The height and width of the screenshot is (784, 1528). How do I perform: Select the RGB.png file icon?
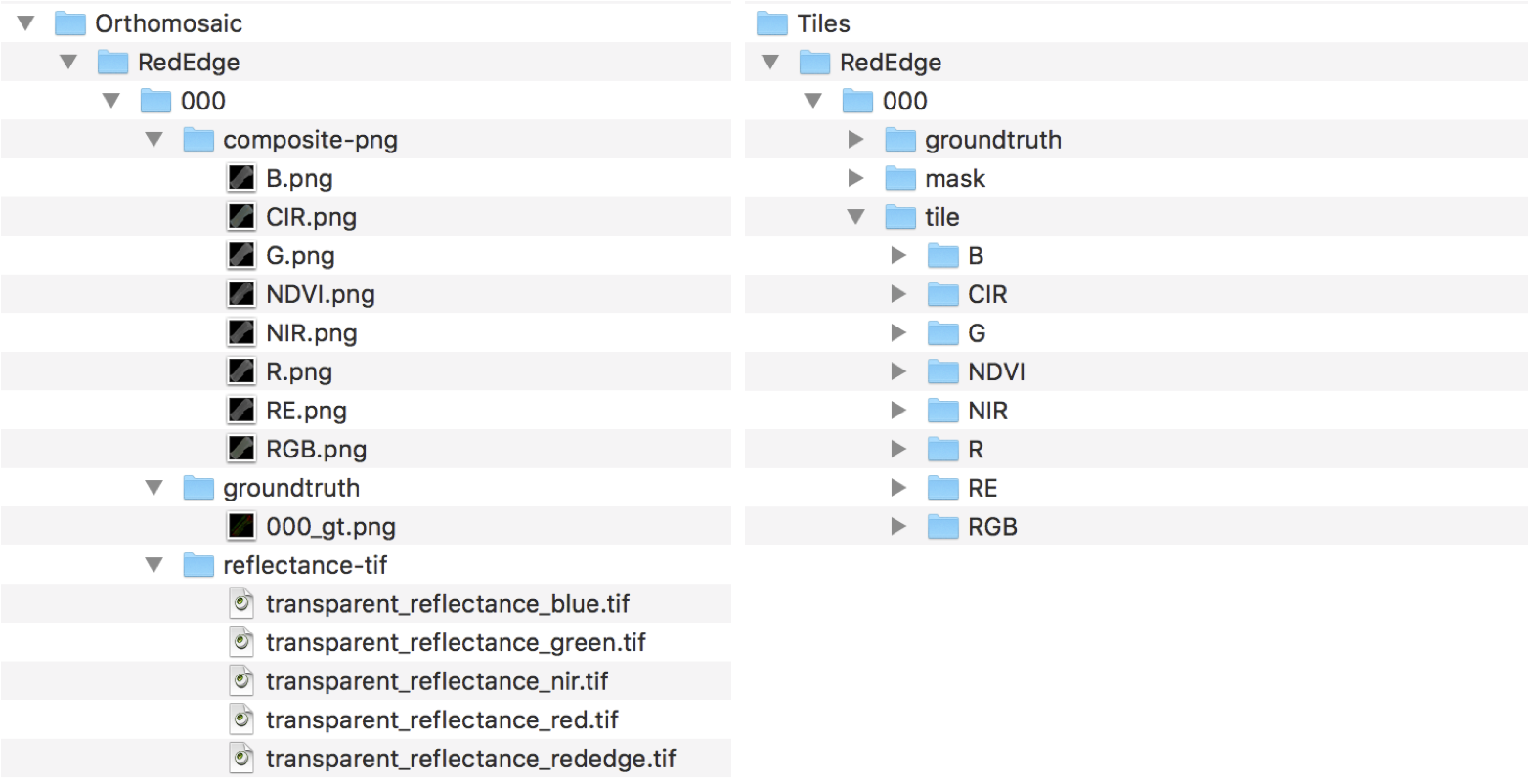coord(241,450)
